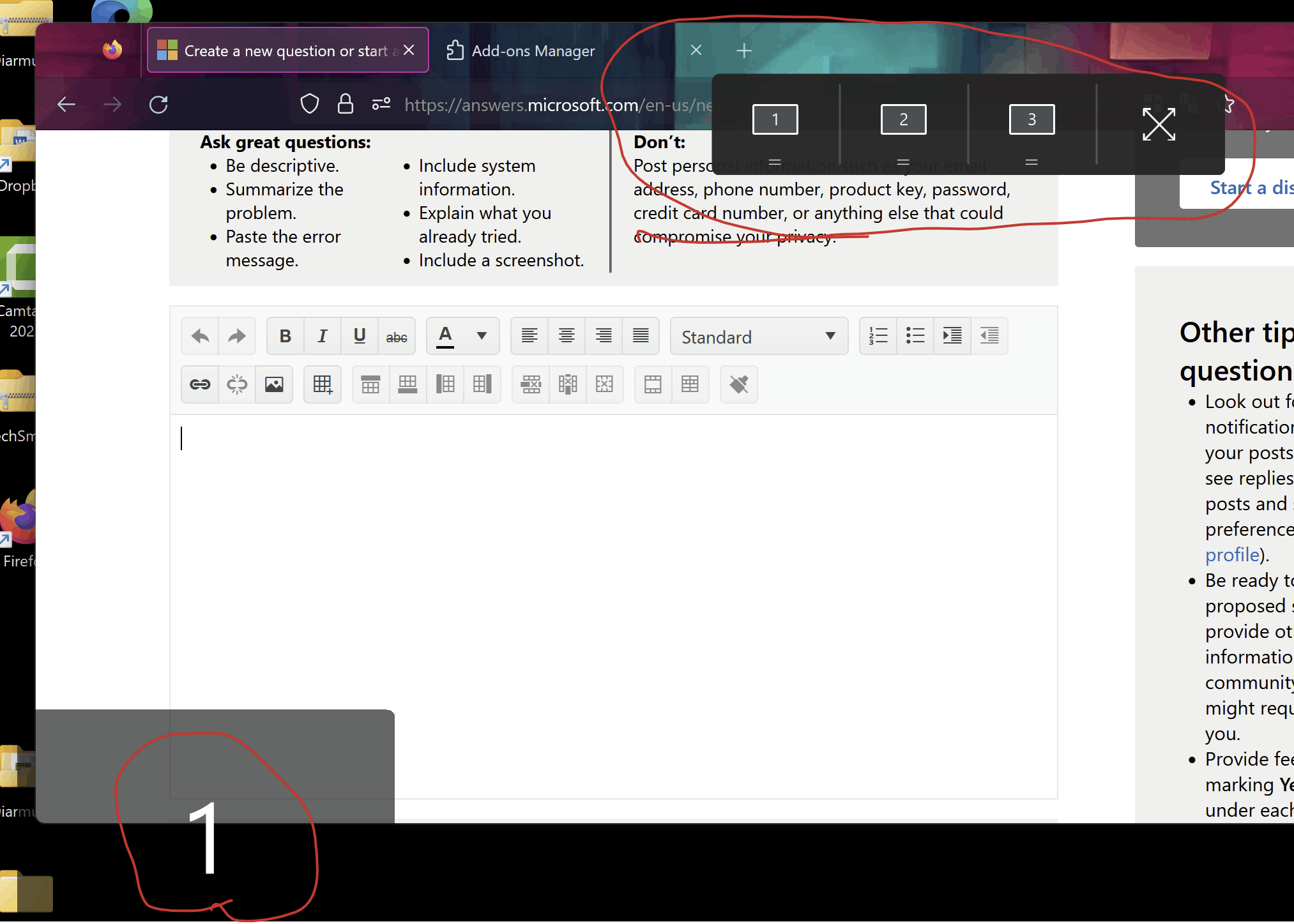Switch to Add-ons Manager tab
The width and height of the screenshot is (1294, 924).
(533, 51)
